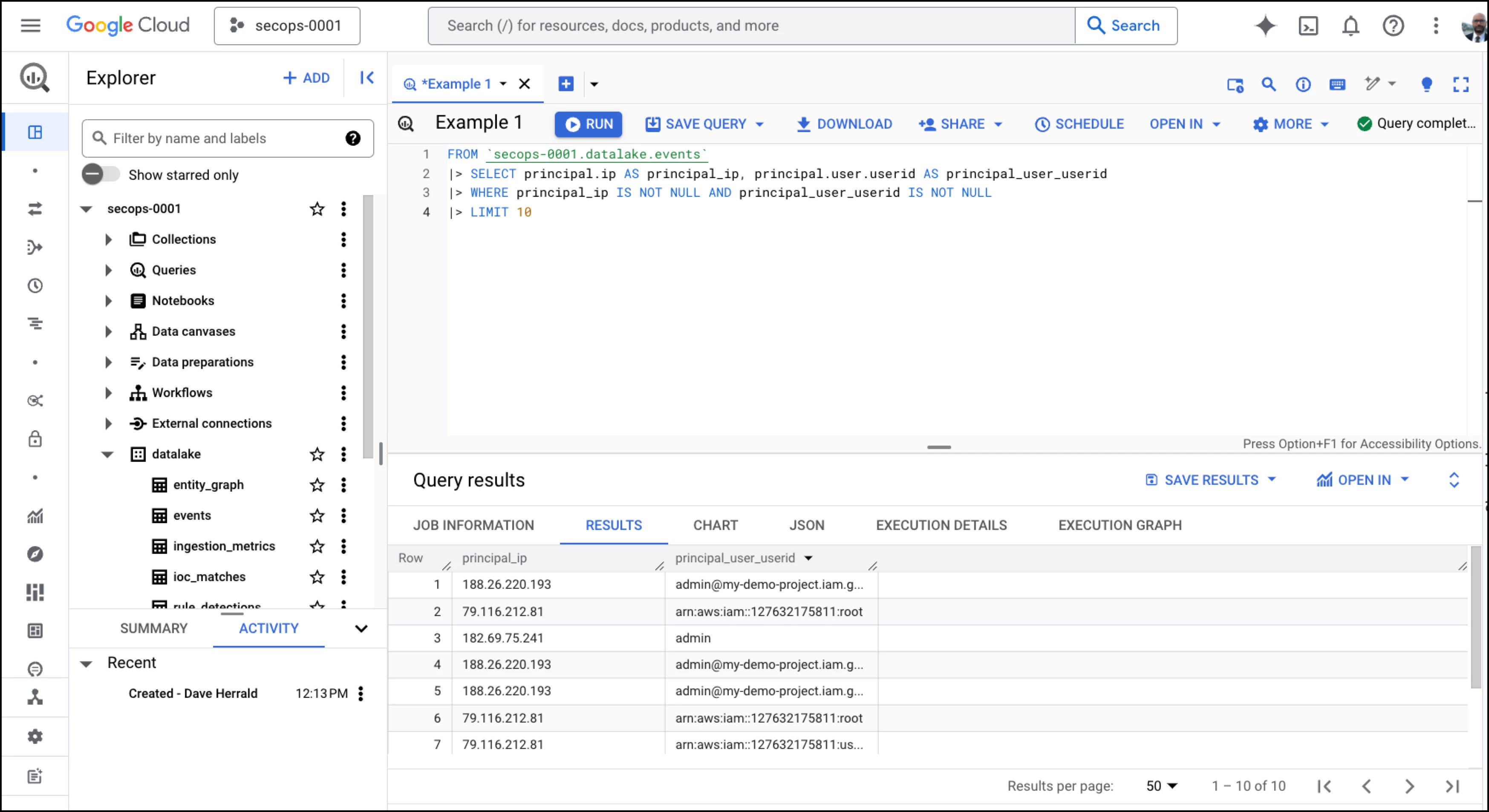Open the Example 1 tab dropdown
The height and width of the screenshot is (812, 1489).
(503, 84)
